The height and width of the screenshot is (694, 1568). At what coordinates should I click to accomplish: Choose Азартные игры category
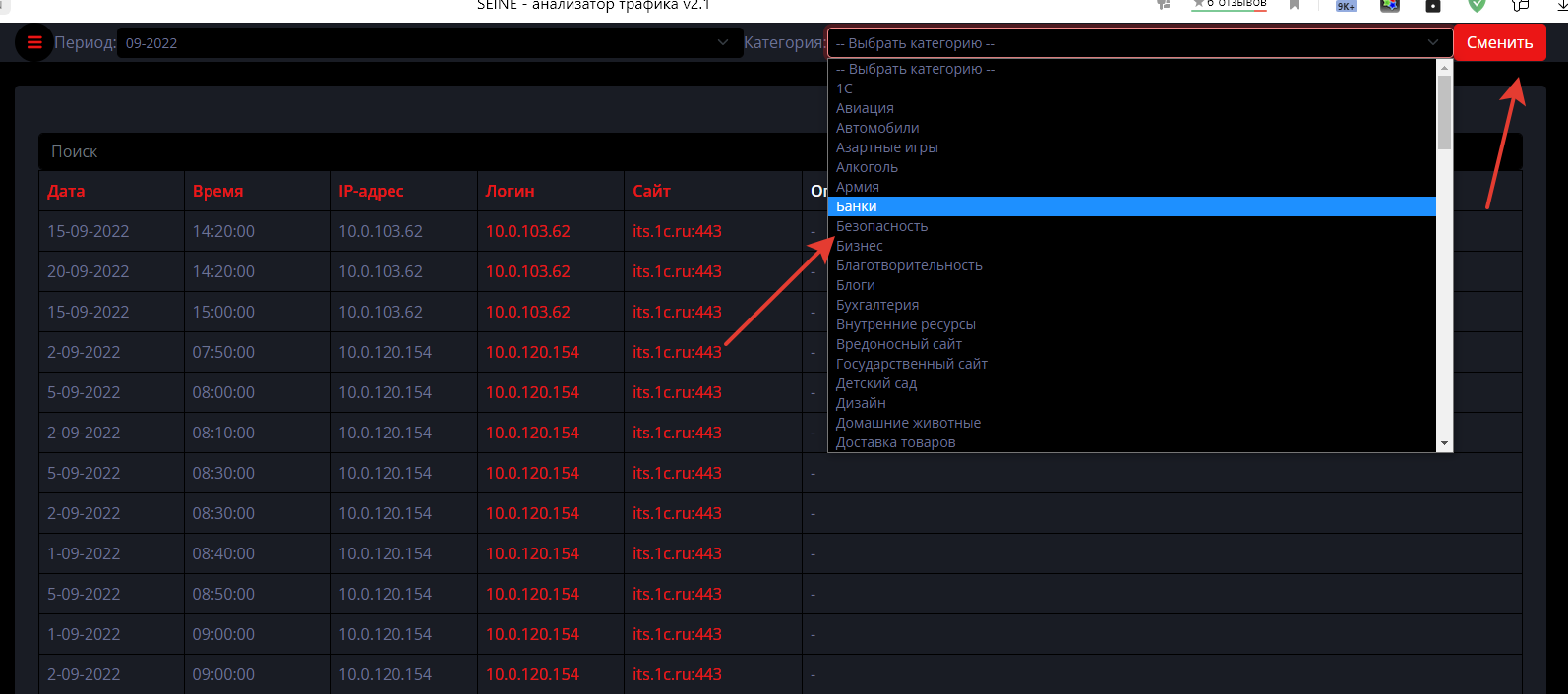point(1132,147)
